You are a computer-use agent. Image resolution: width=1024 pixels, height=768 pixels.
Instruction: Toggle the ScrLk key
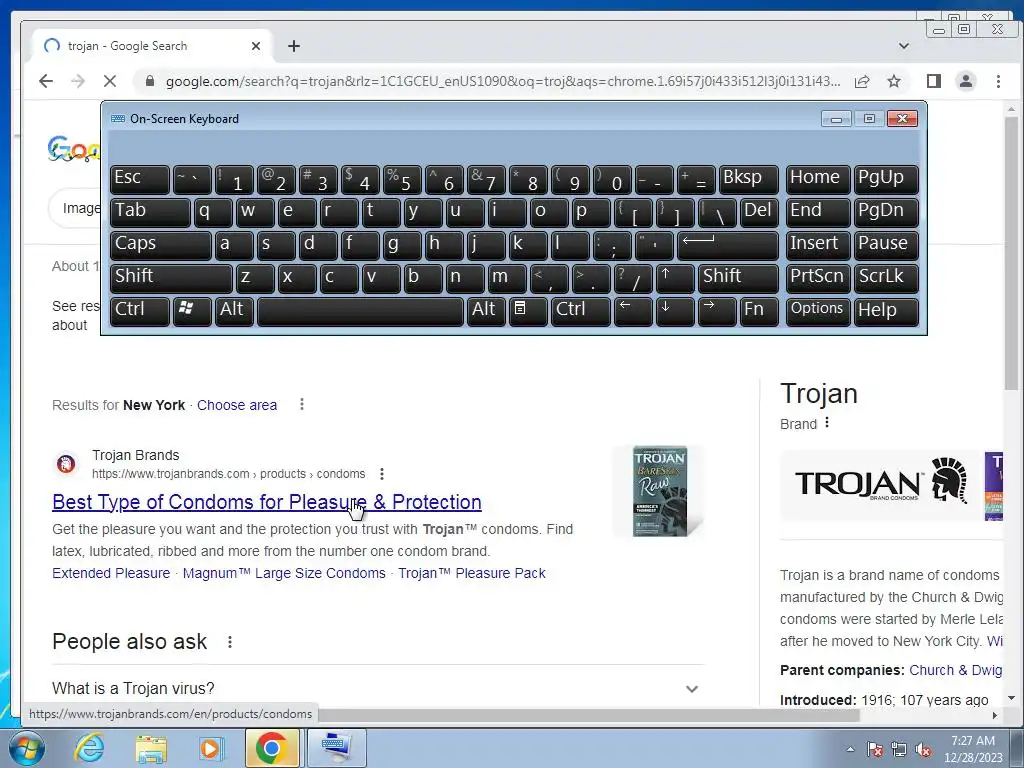pyautogui.click(x=886, y=278)
